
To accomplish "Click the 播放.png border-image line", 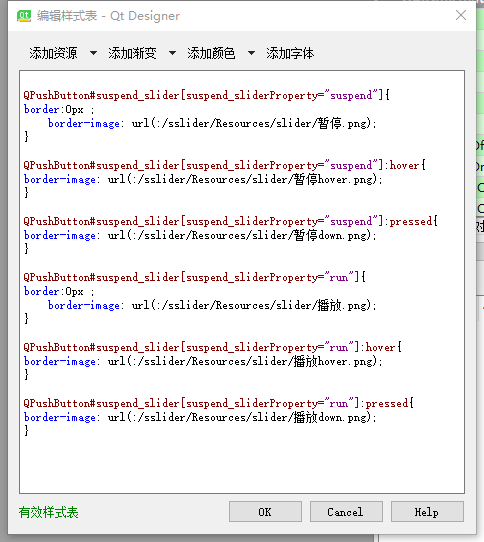I will 212,305.
